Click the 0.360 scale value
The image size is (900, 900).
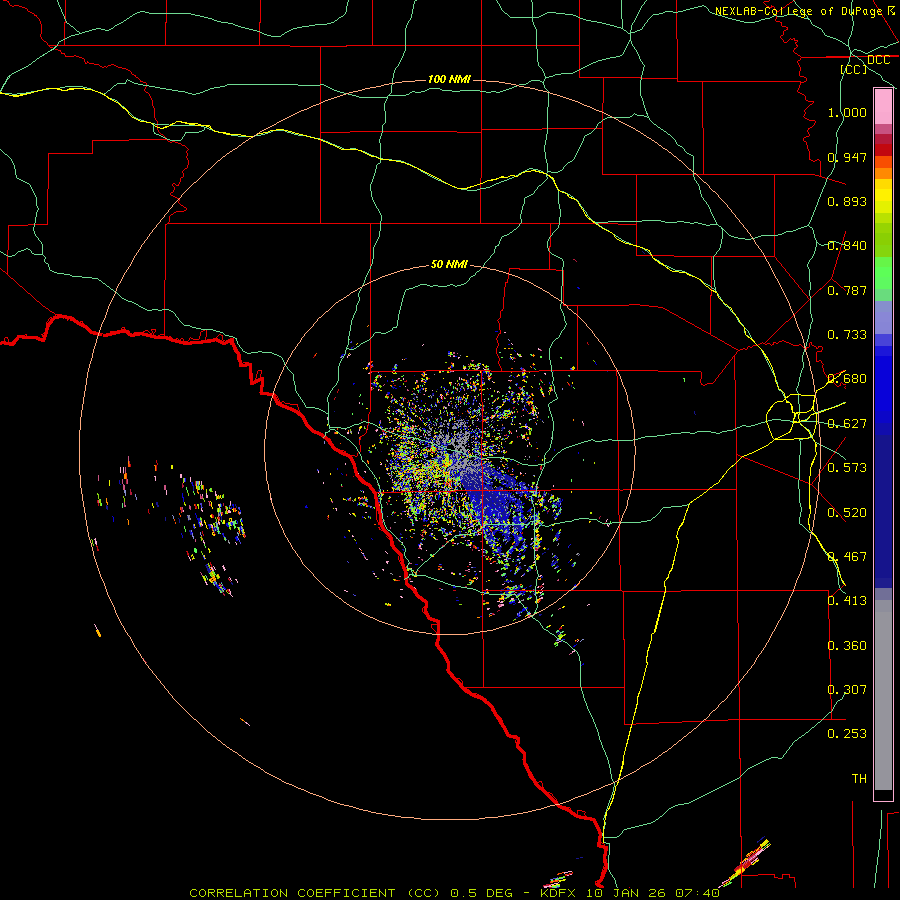tap(847, 646)
